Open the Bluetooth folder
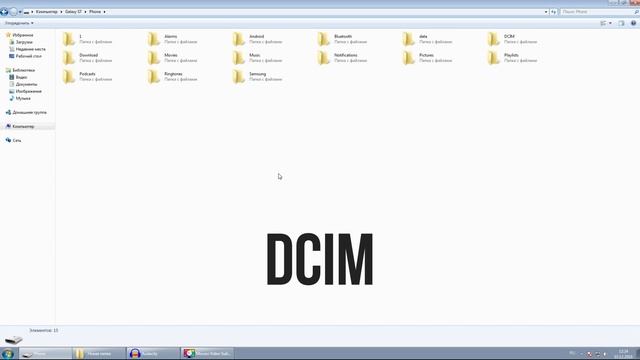Image resolution: width=640 pixels, height=360 pixels. click(341, 39)
